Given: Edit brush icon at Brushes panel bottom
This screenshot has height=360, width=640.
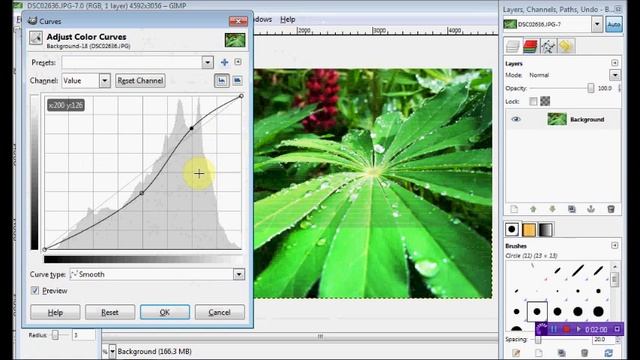Looking at the screenshot, I should pyautogui.click(x=516, y=353).
